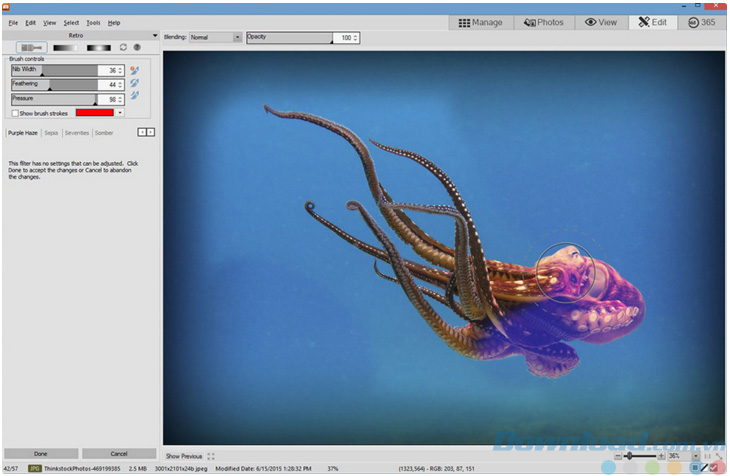Select the edit brush mode icon

(x=32, y=47)
